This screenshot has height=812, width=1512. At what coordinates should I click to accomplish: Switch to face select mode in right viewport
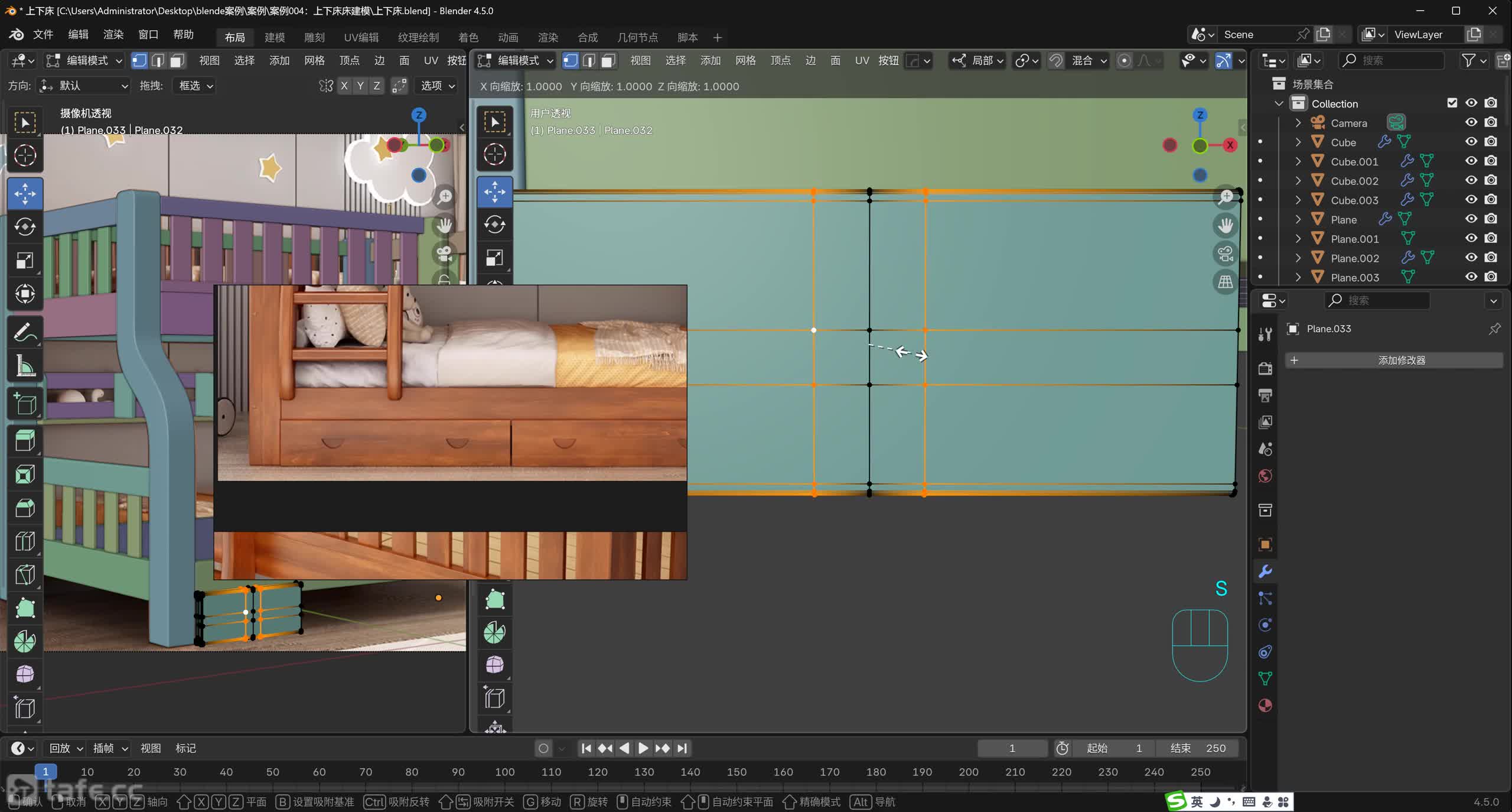pos(608,60)
